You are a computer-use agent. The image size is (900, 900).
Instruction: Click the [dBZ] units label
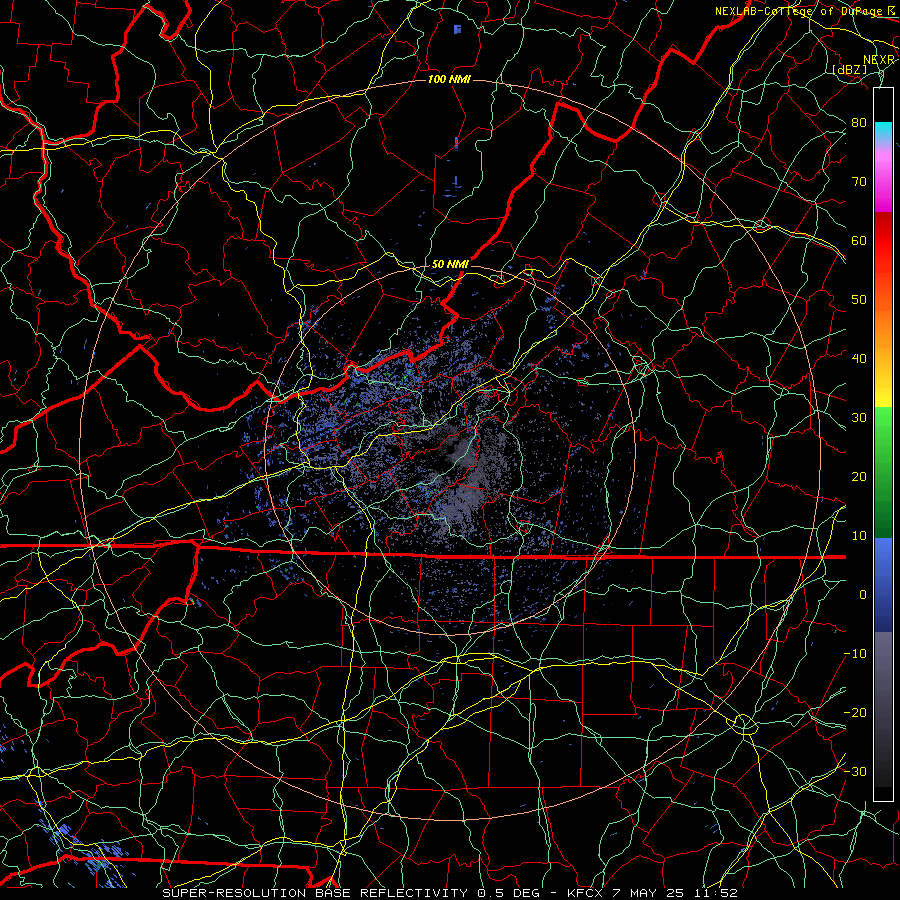(x=849, y=69)
